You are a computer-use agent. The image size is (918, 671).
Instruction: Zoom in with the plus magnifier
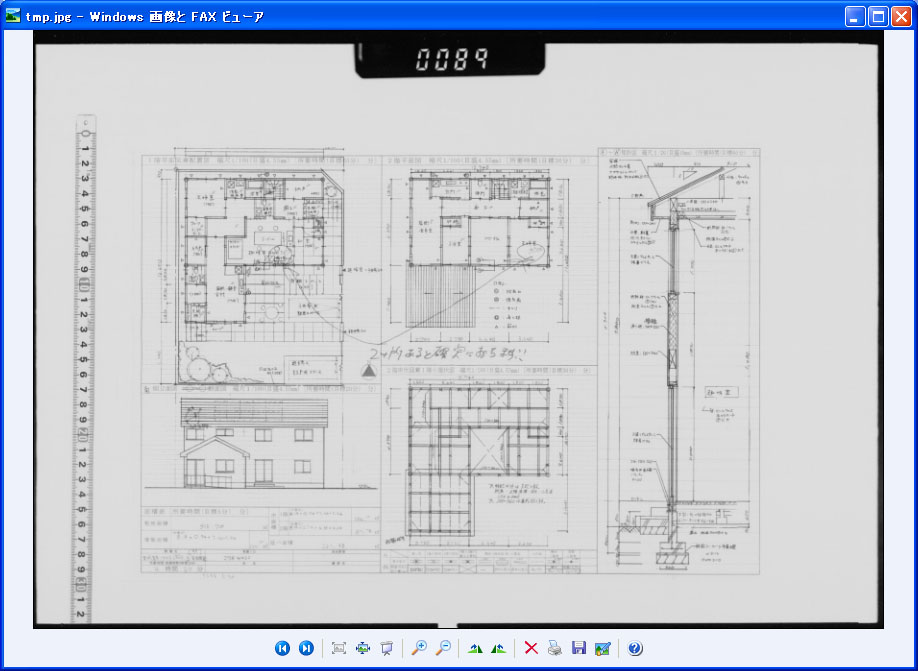[419, 648]
